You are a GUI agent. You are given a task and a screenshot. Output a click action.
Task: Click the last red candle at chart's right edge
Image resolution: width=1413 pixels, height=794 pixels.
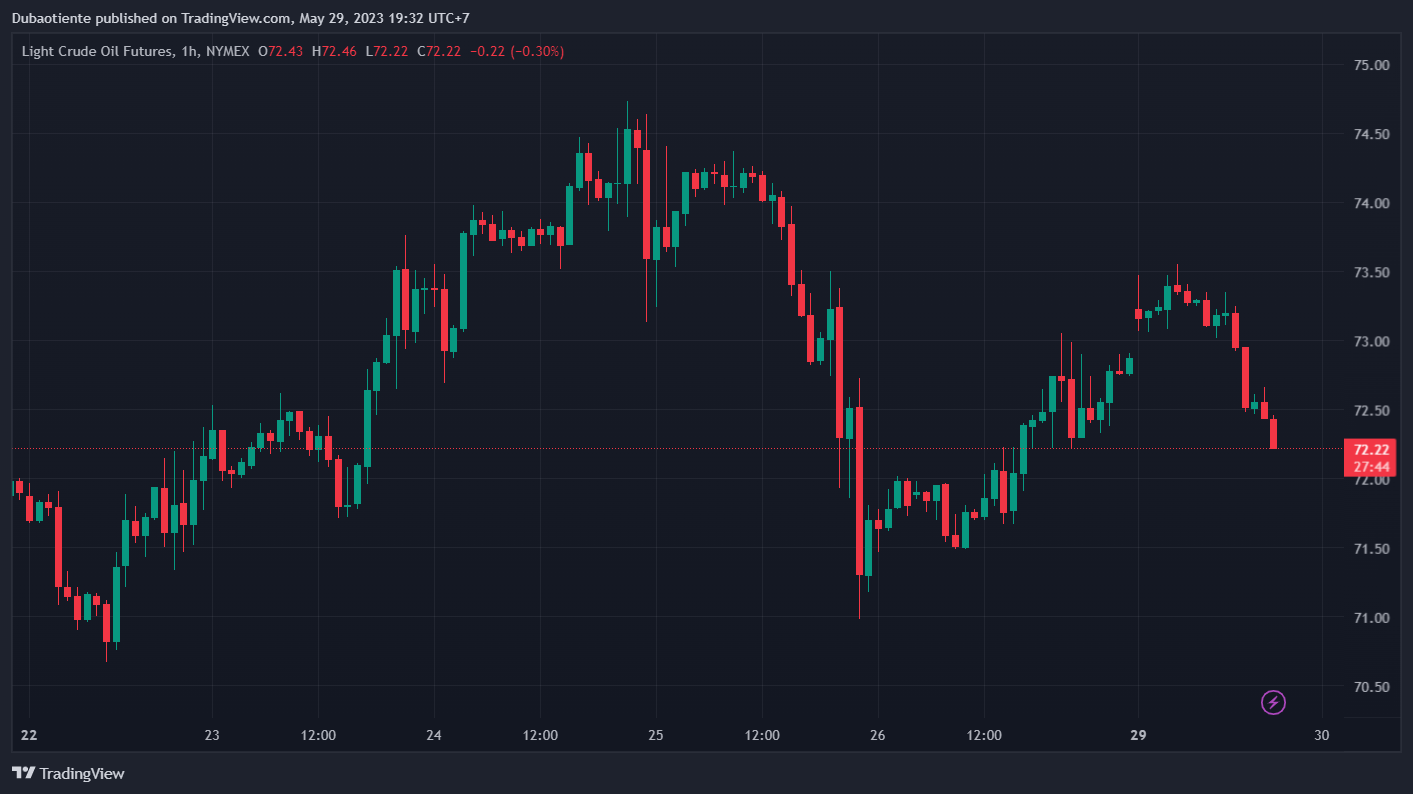pyautogui.click(x=1274, y=434)
